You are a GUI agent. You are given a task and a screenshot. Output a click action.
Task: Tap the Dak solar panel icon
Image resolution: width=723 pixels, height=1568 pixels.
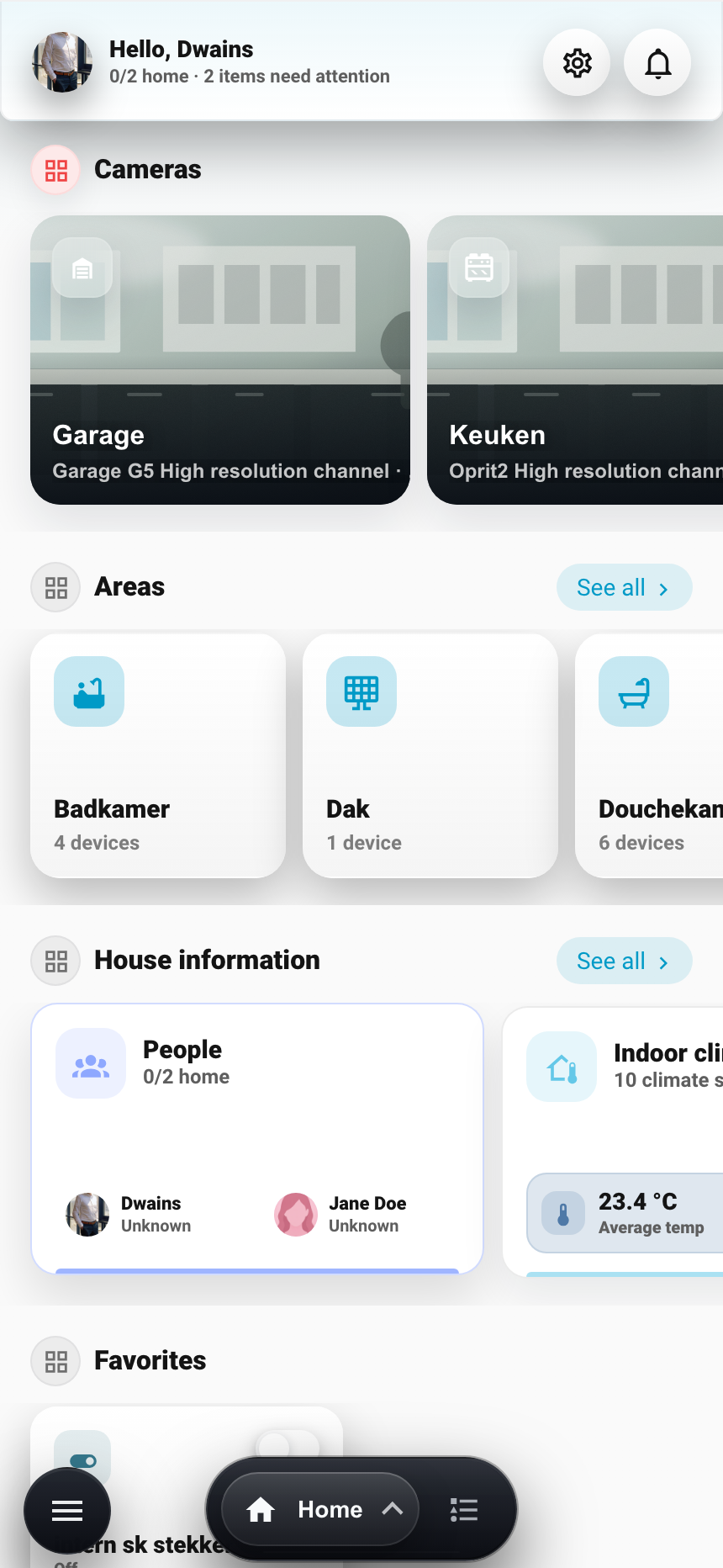361,691
